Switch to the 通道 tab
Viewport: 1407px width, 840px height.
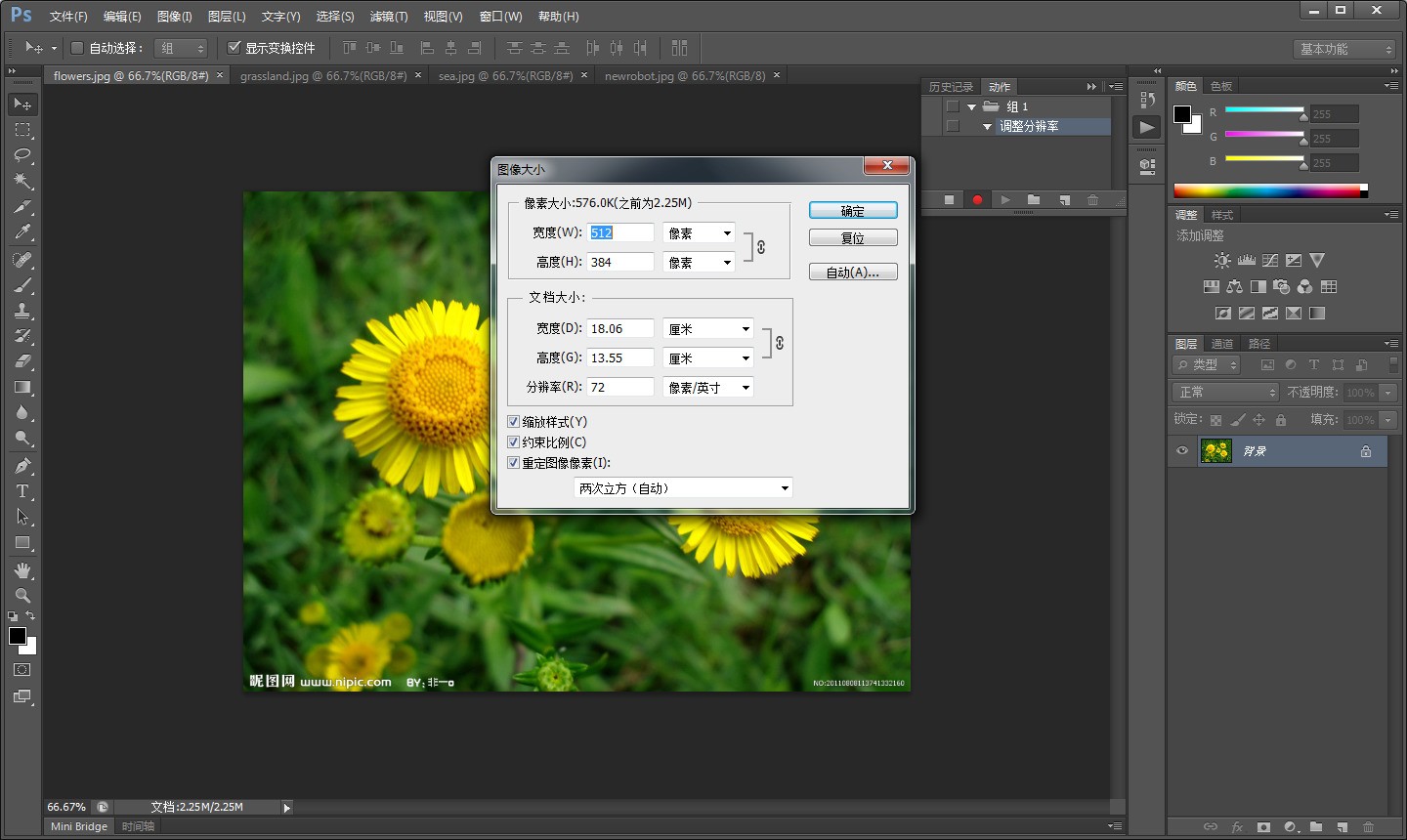pos(1222,344)
